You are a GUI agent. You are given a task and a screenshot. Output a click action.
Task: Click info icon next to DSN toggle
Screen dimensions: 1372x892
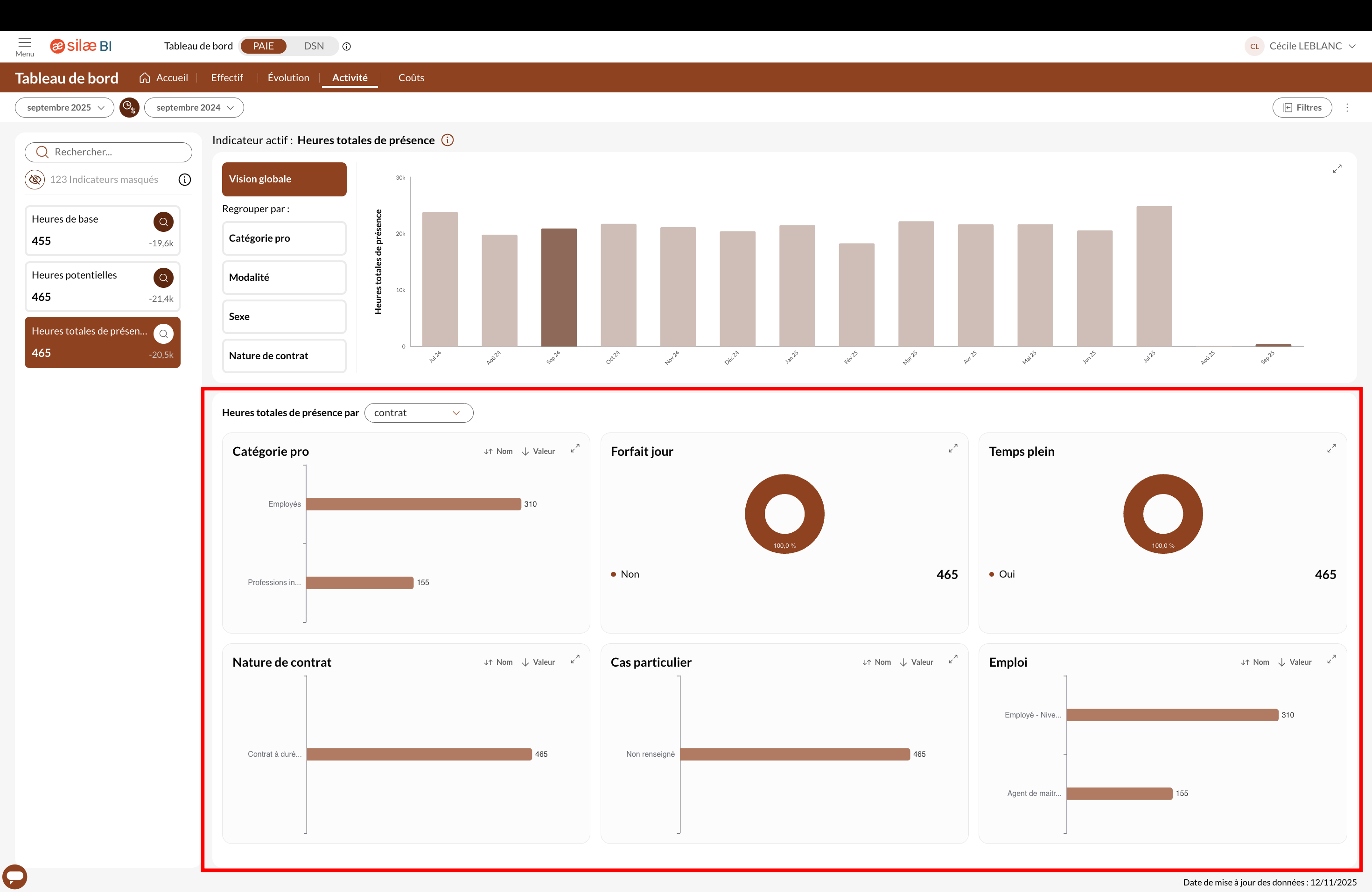[x=346, y=46]
